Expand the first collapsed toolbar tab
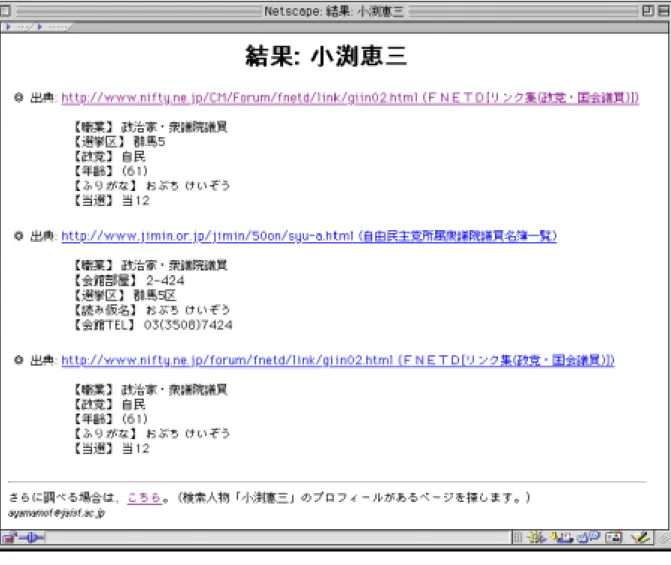 coord(18,27)
